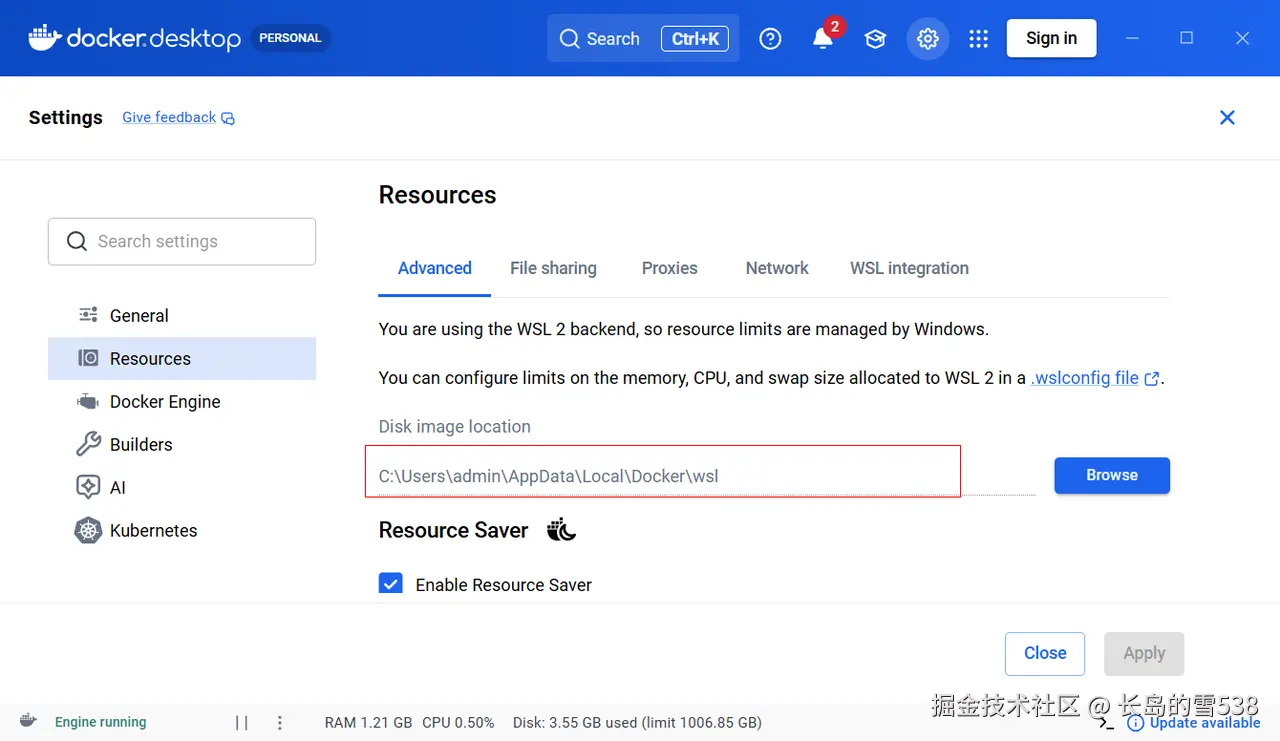This screenshot has width=1280, height=741.
Task: Click the PERSONAL plan badge
Action: [290, 38]
